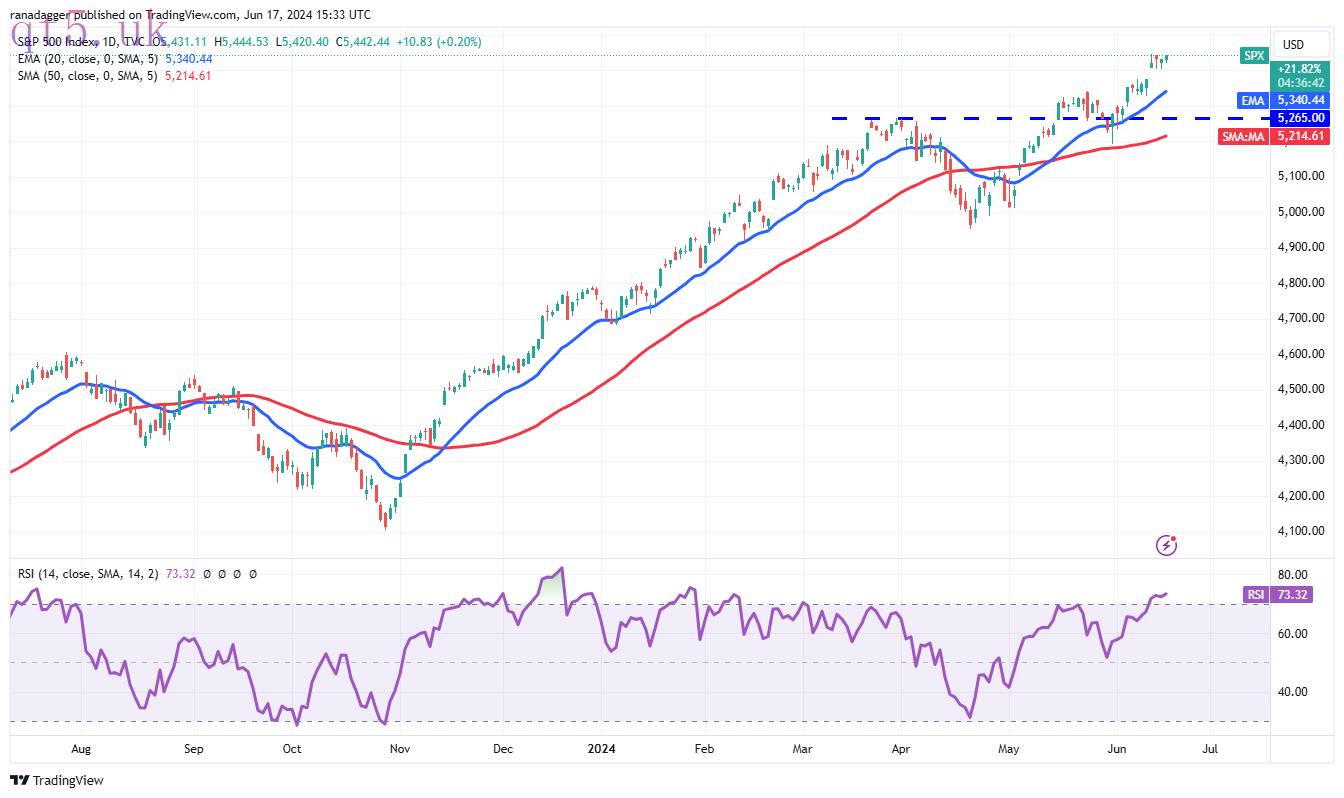Image resolution: width=1344 pixels, height=798 pixels.
Task: Select the SPX price tag label
Action: [1254, 56]
